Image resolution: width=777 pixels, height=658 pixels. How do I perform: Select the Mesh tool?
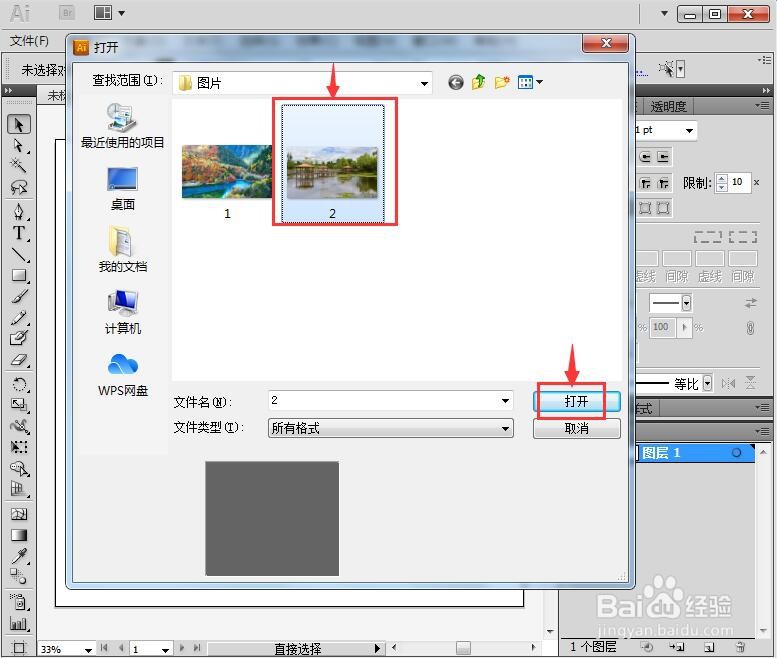[19, 514]
